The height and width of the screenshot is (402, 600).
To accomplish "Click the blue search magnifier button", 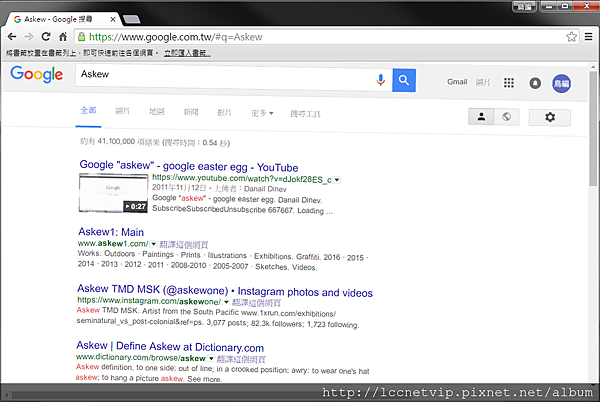I will pyautogui.click(x=404, y=81).
